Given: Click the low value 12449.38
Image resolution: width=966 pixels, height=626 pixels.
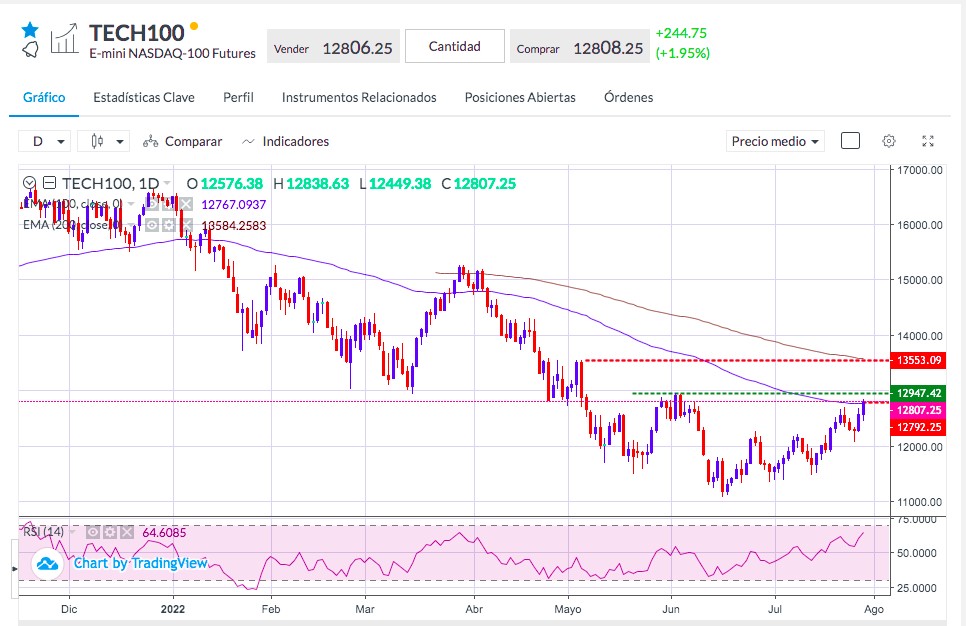Looking at the screenshot, I should click(x=400, y=184).
